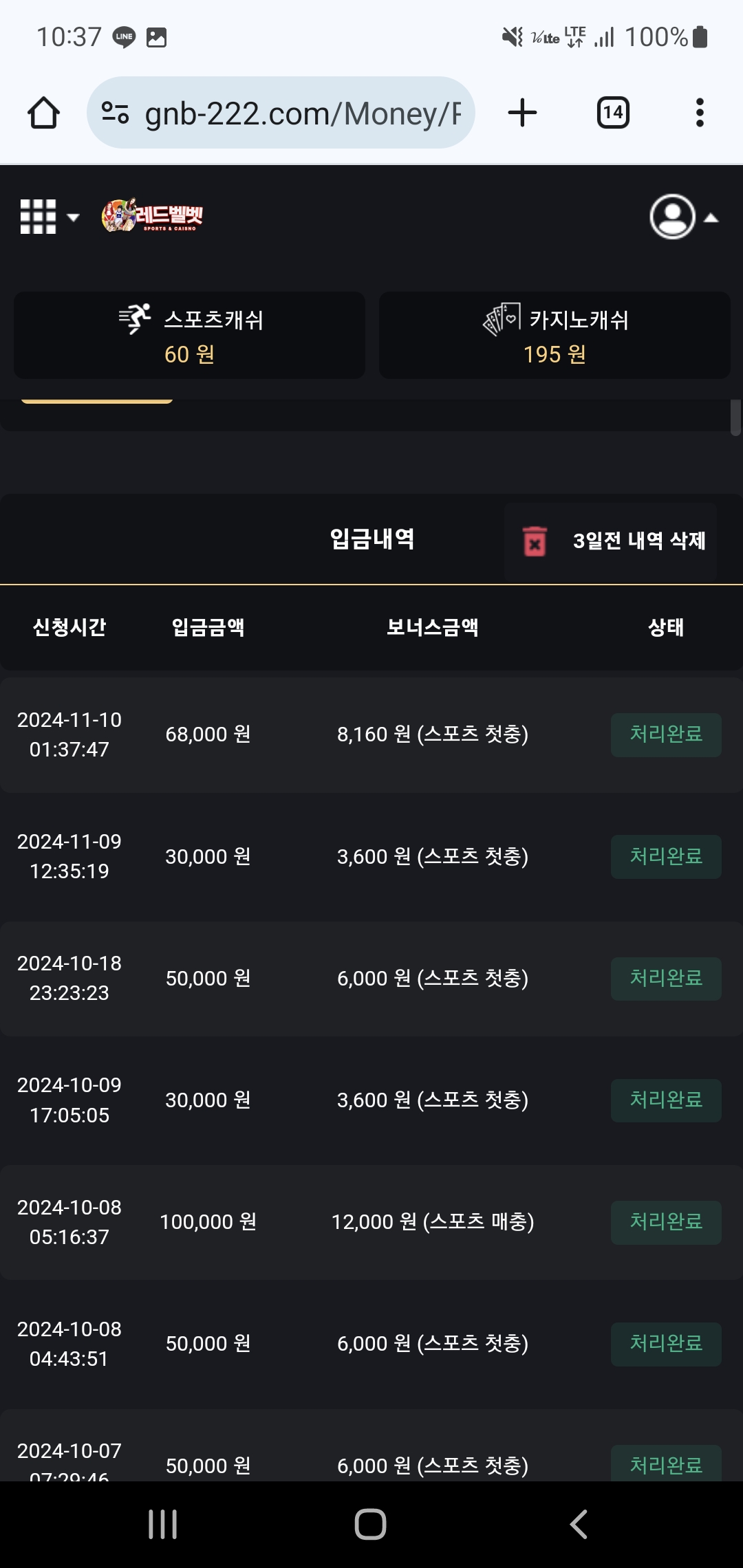This screenshot has height=1568, width=743.
Task: Tap the Android recent apps button
Action: tap(163, 1524)
